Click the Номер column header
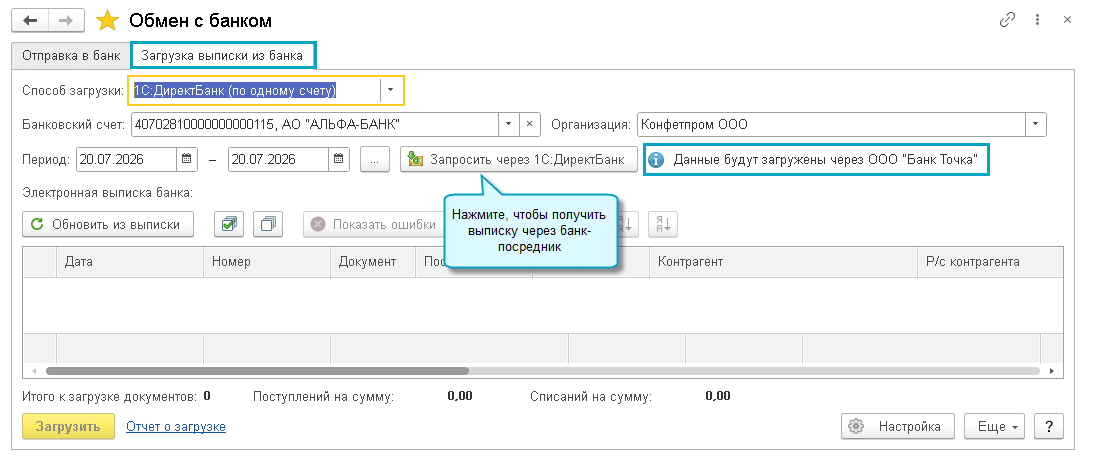Screen dimensions: 1093x461 (267, 262)
